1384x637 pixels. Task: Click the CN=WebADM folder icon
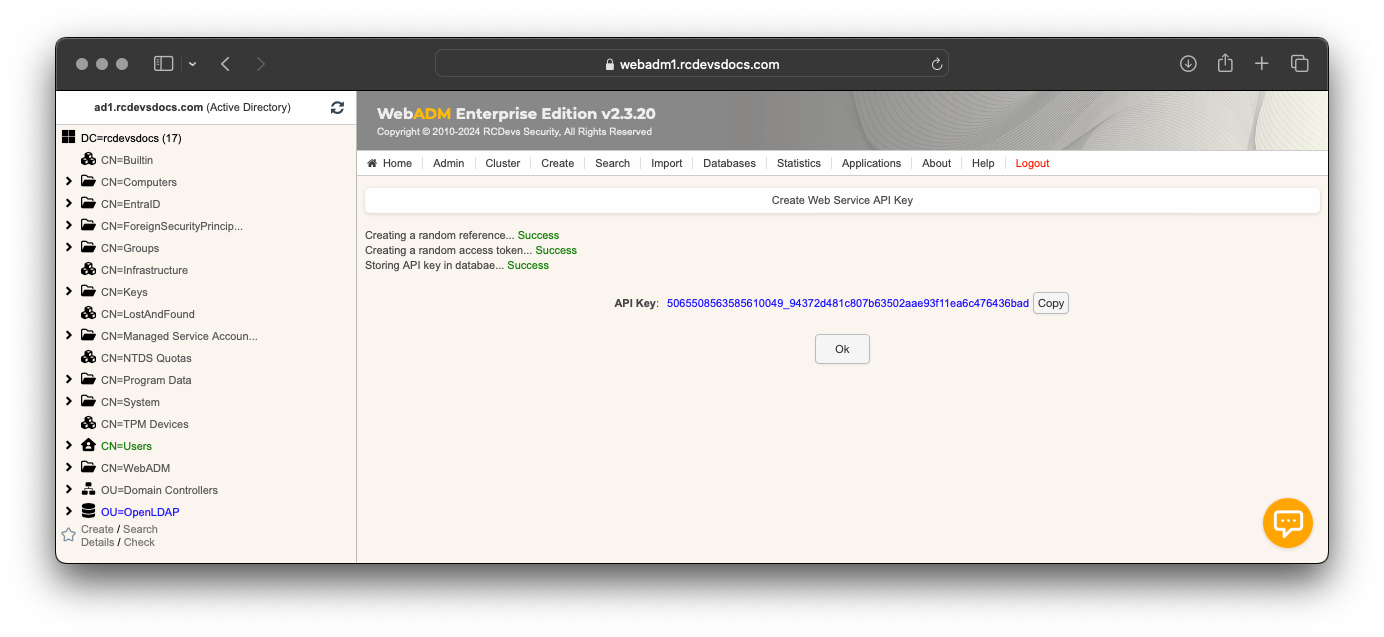(89, 468)
